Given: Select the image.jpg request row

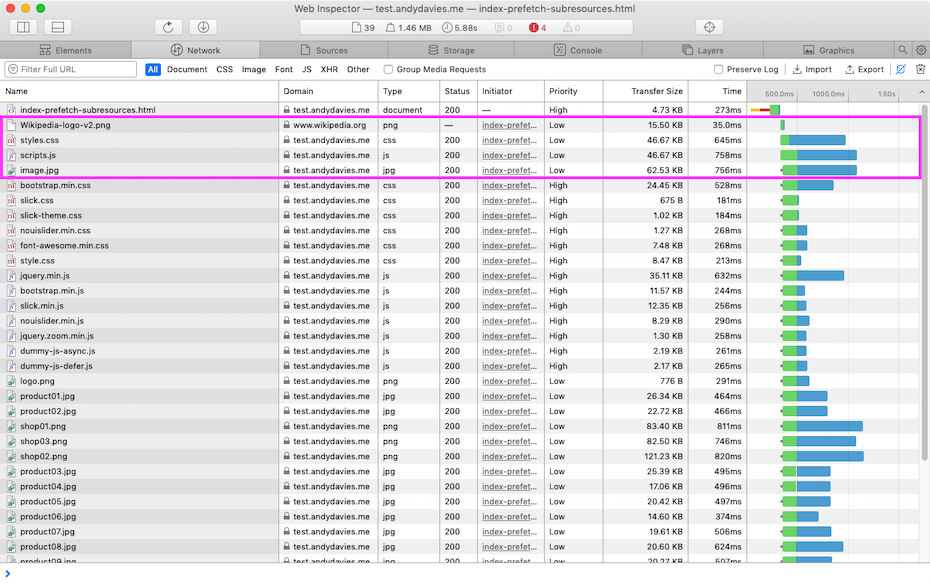Looking at the screenshot, I should (x=462, y=170).
